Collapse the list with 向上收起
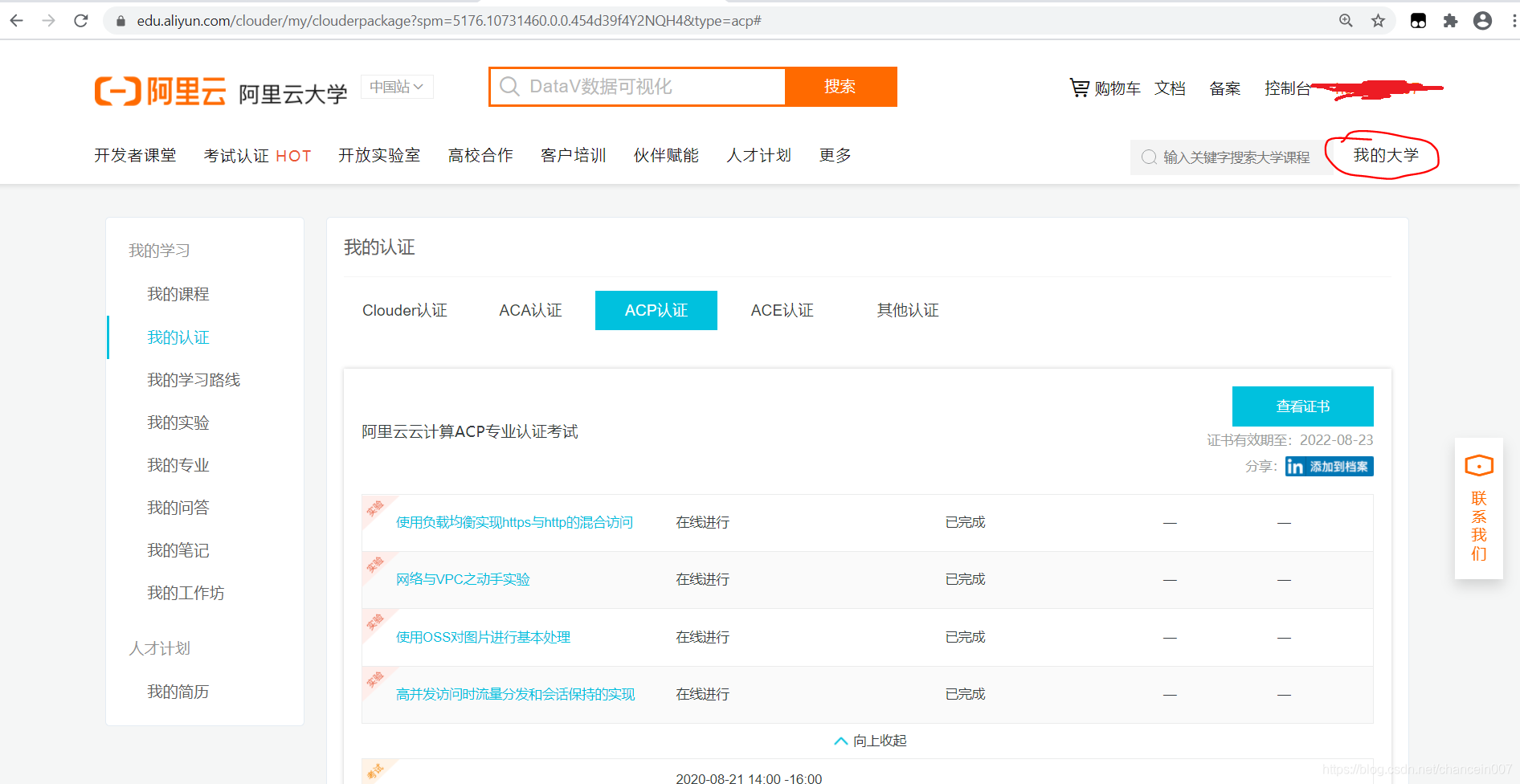Screen dimensions: 1520x784 pos(870,741)
